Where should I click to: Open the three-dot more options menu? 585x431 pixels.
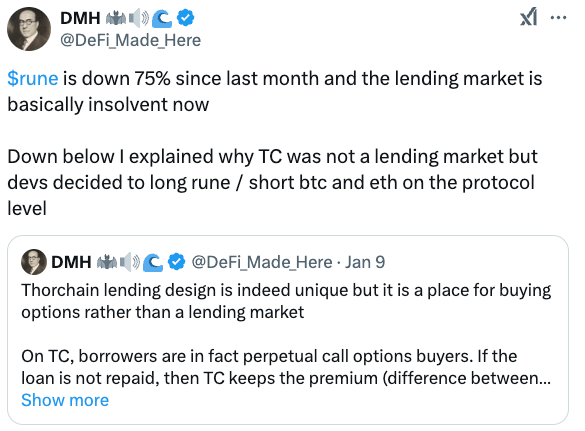[x=558, y=17]
